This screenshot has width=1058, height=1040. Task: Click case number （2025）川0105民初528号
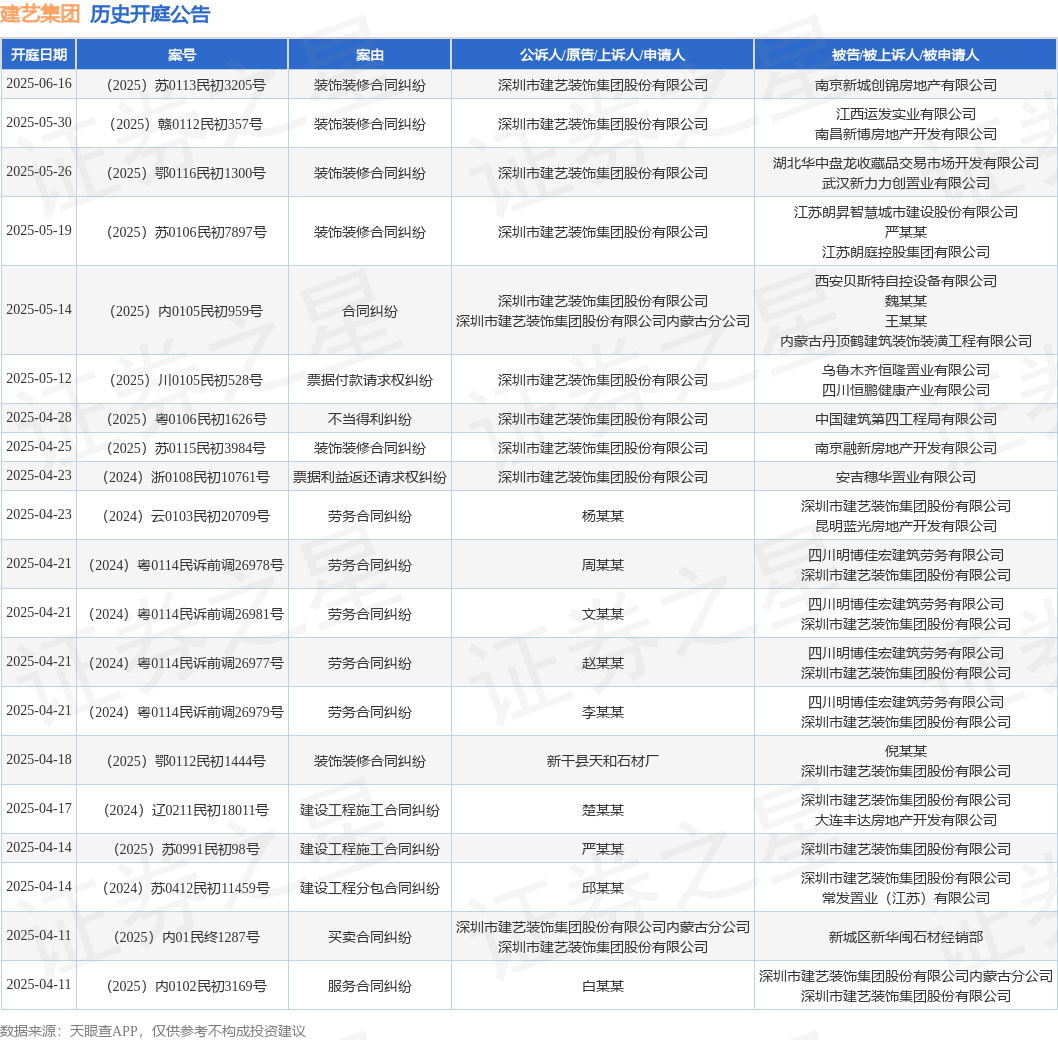click(x=182, y=380)
